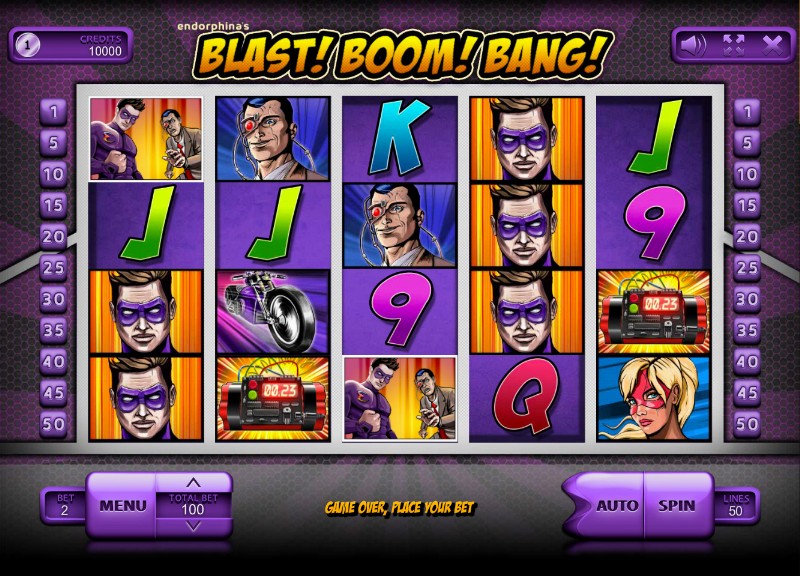Click the coin denomination icon beside credits
Image resolution: width=800 pixels, height=576 pixels.
[x=27, y=45]
